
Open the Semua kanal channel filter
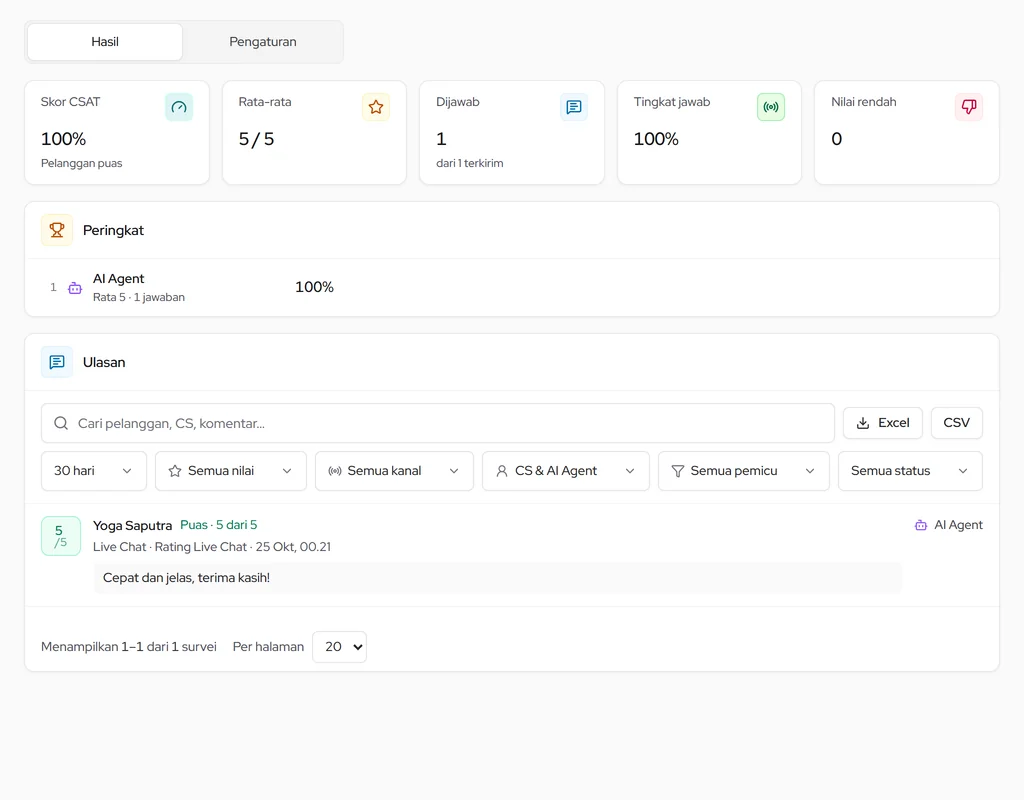click(x=394, y=471)
